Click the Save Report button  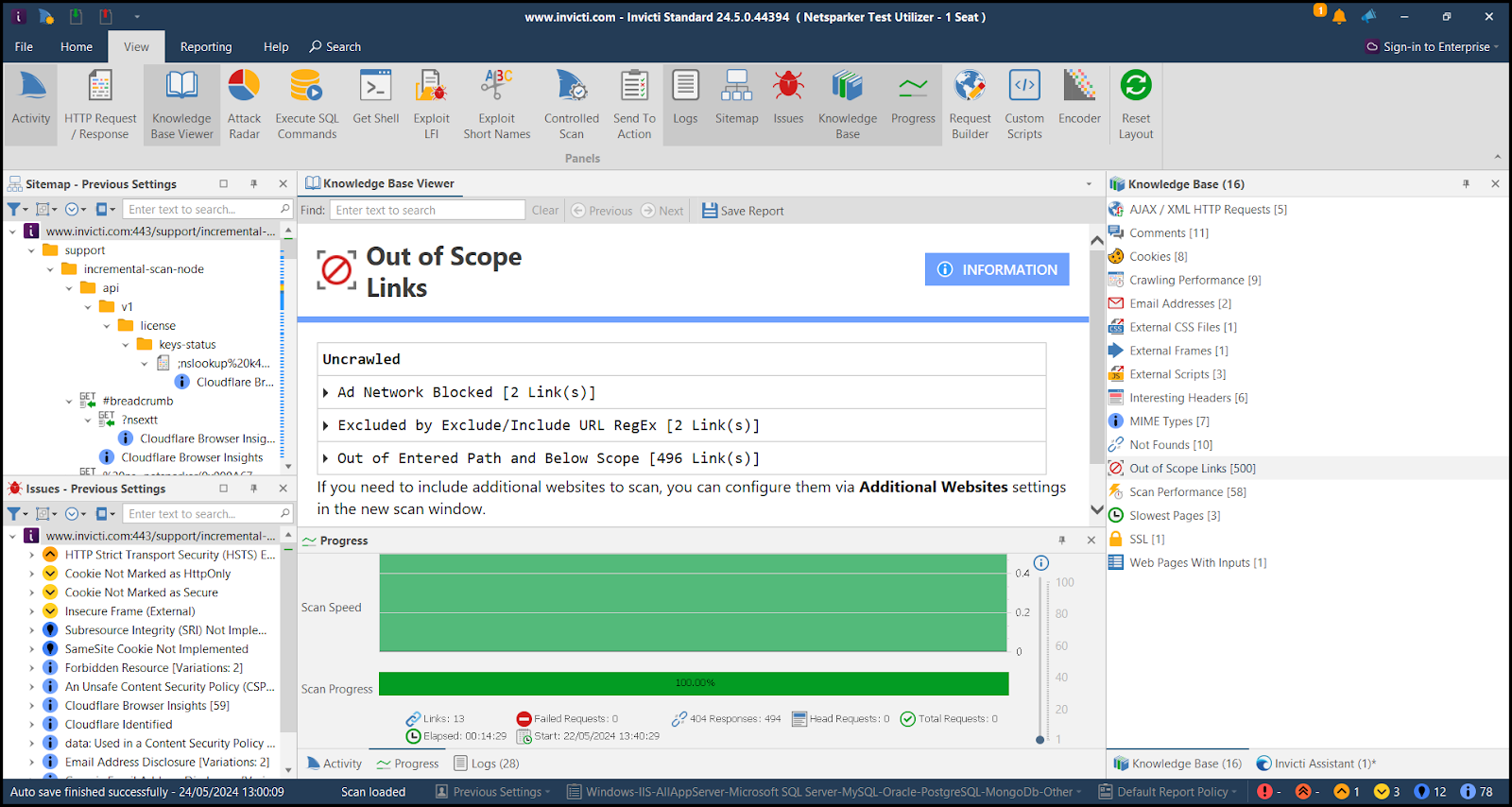743,211
